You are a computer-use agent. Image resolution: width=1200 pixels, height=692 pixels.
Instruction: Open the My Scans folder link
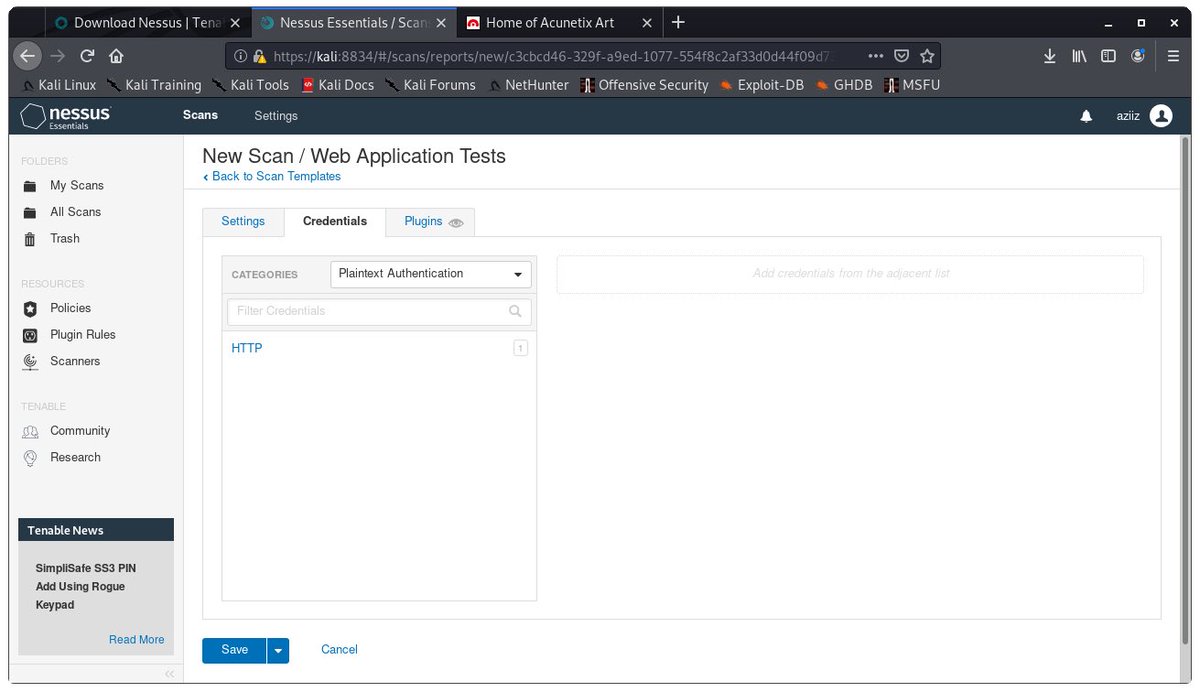tap(77, 186)
